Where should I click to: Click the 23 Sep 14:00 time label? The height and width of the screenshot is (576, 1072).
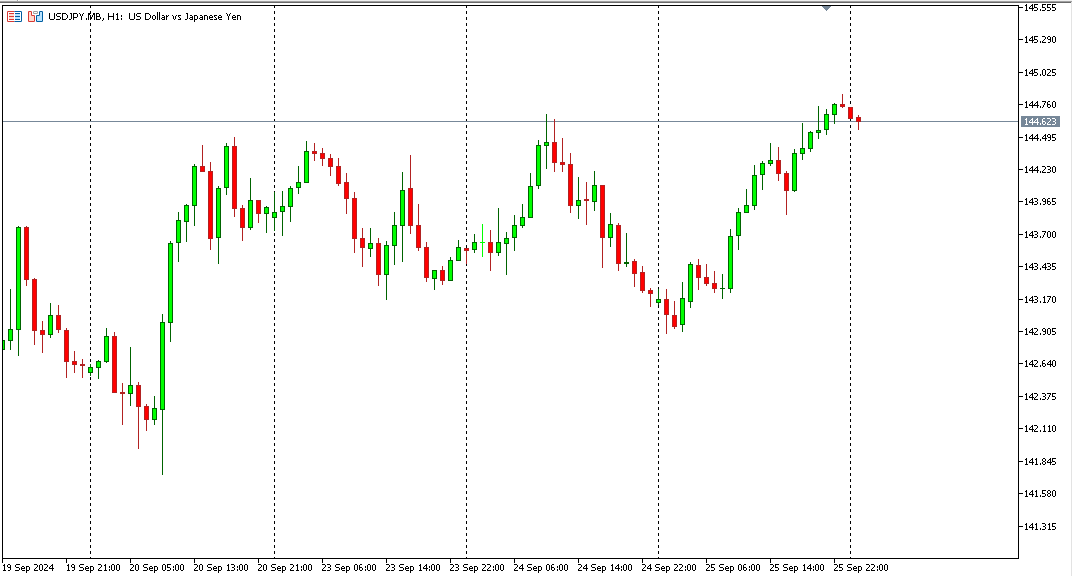[413, 567]
